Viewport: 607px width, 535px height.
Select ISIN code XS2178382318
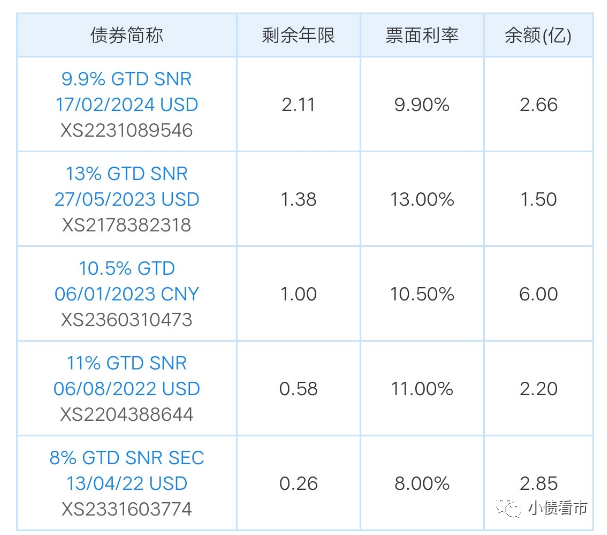pyautogui.click(x=127, y=225)
